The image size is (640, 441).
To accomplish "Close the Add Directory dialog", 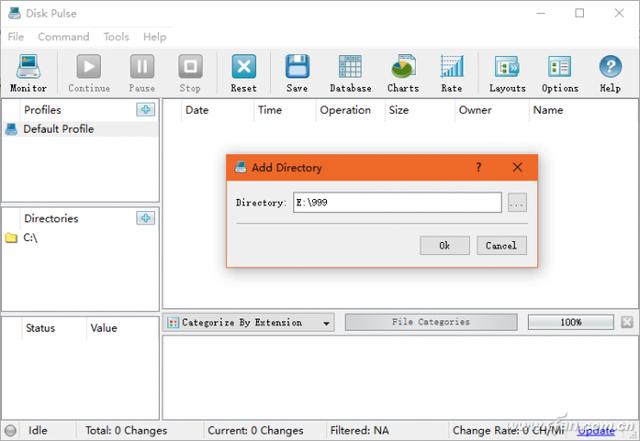I will (x=518, y=167).
